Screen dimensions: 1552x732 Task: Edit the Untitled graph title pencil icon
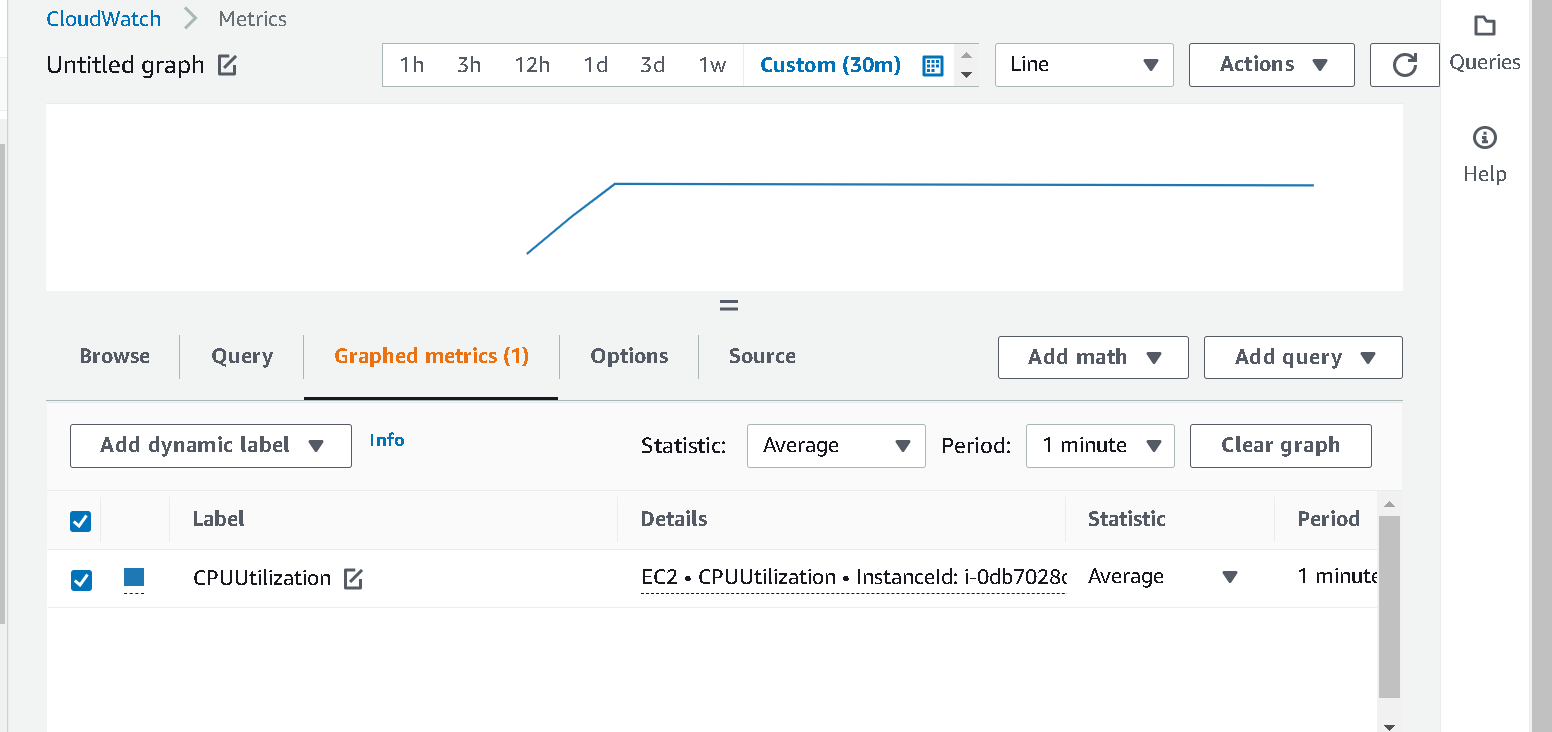click(x=228, y=65)
